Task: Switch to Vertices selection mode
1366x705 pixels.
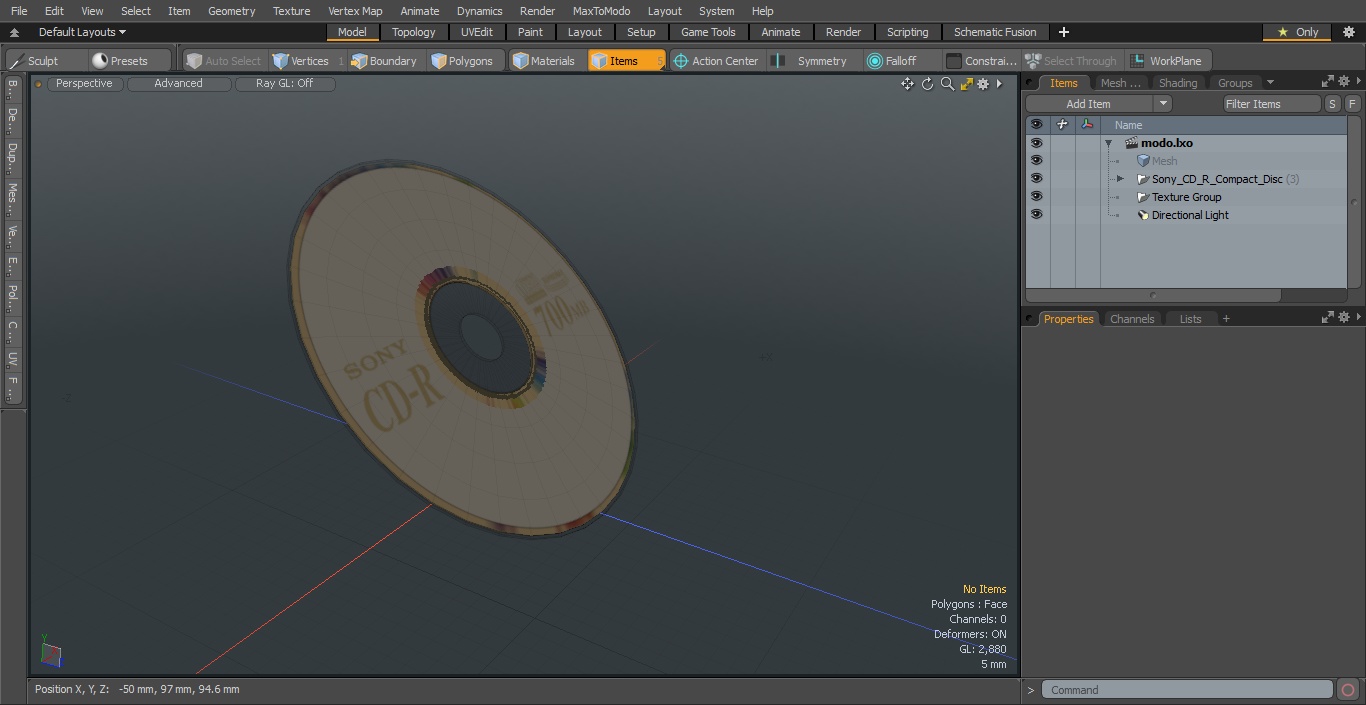Action: [x=307, y=61]
